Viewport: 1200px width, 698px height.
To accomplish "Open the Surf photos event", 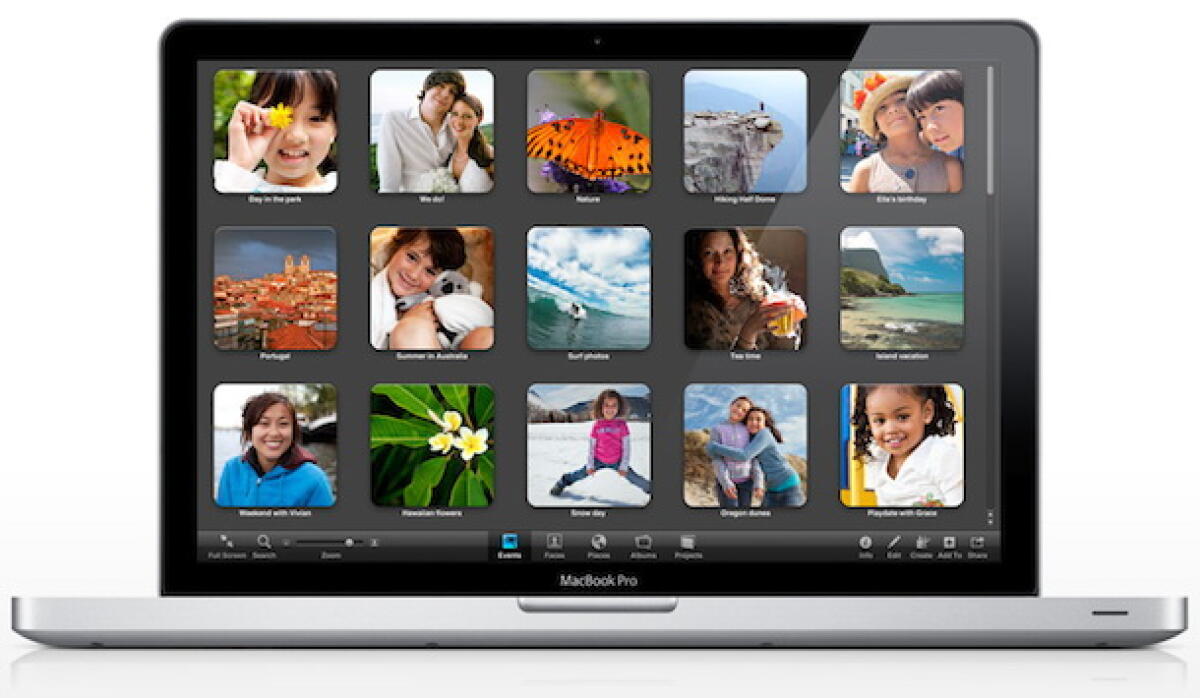I will pos(589,288).
